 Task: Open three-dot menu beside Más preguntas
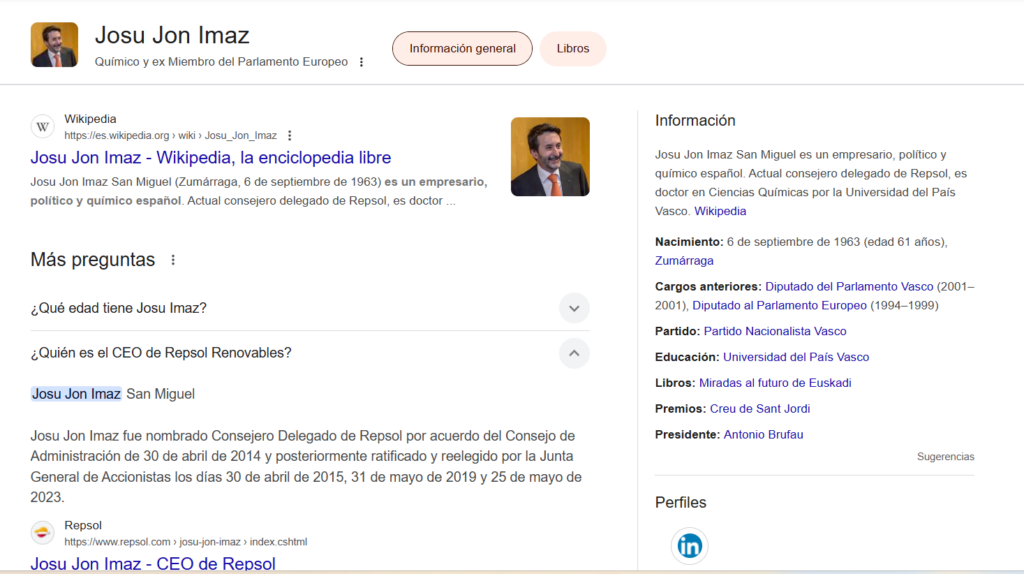173,260
